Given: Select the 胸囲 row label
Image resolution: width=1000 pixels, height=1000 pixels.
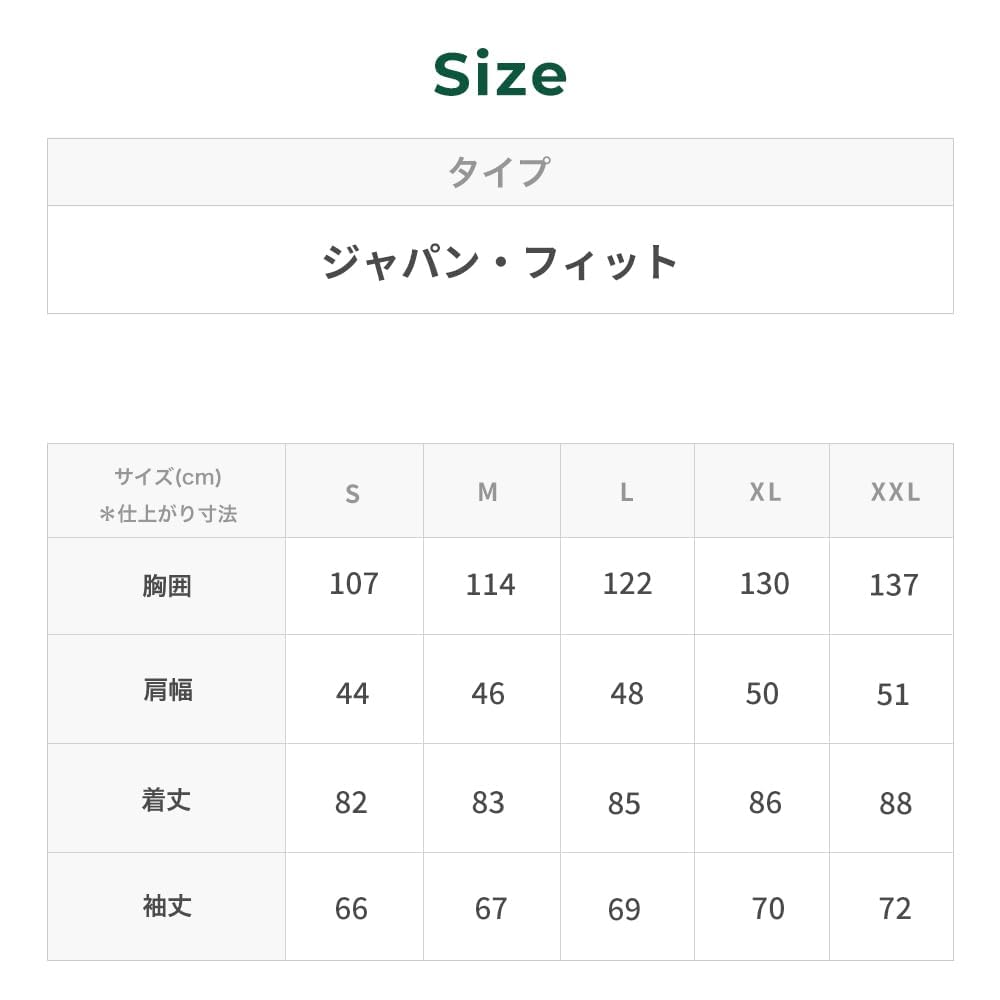Looking at the screenshot, I should tap(166, 586).
